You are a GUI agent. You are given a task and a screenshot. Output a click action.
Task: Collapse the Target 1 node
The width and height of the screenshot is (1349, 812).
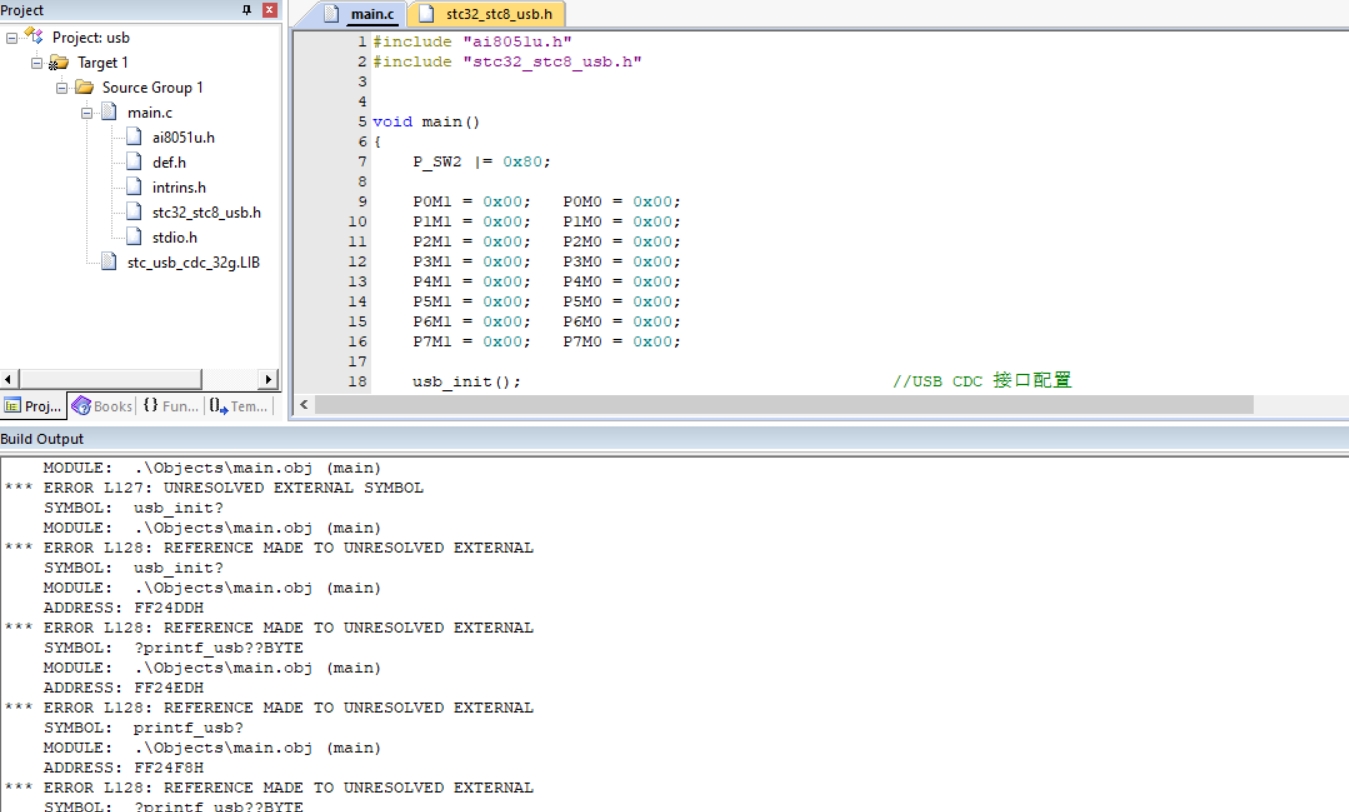pos(37,62)
